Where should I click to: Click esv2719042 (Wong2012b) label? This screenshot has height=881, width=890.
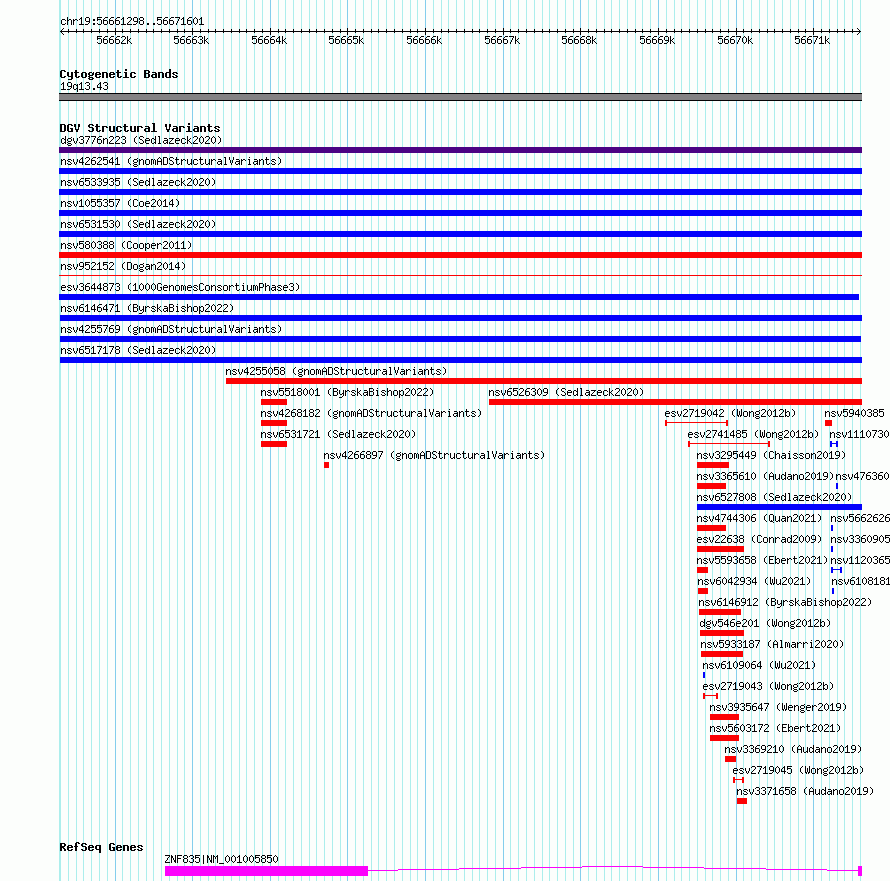tap(730, 413)
